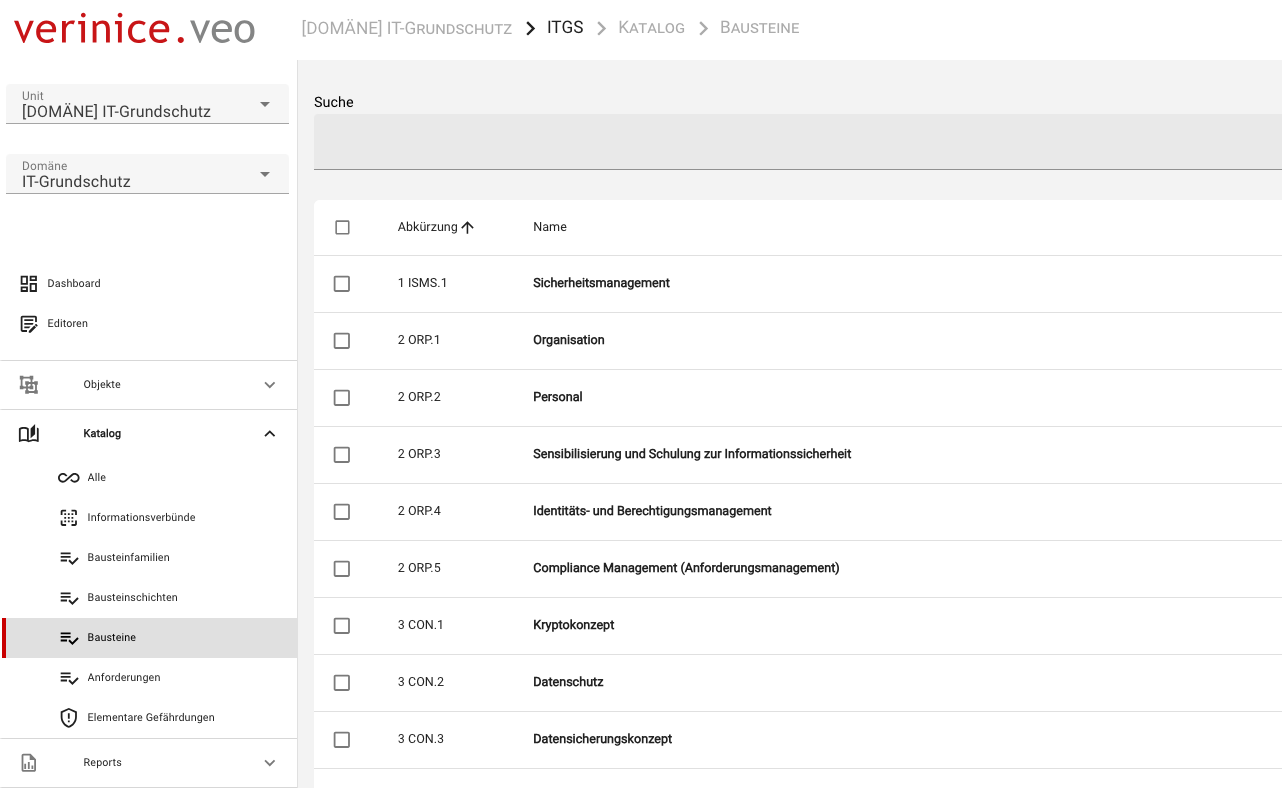Select the Kryptokonzept row checkbox

[342, 626]
